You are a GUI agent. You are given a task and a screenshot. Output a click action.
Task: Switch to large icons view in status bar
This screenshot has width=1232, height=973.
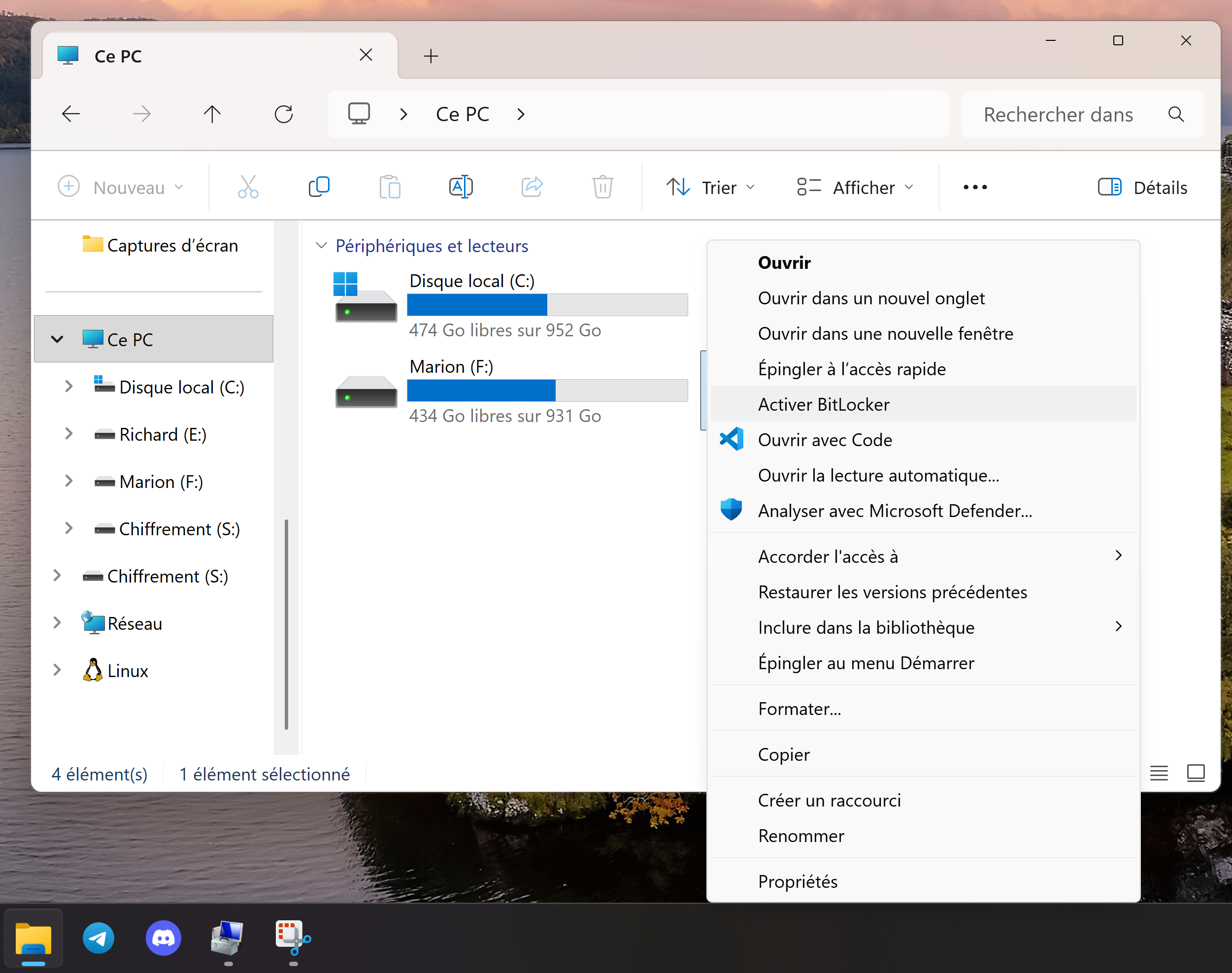1195,773
